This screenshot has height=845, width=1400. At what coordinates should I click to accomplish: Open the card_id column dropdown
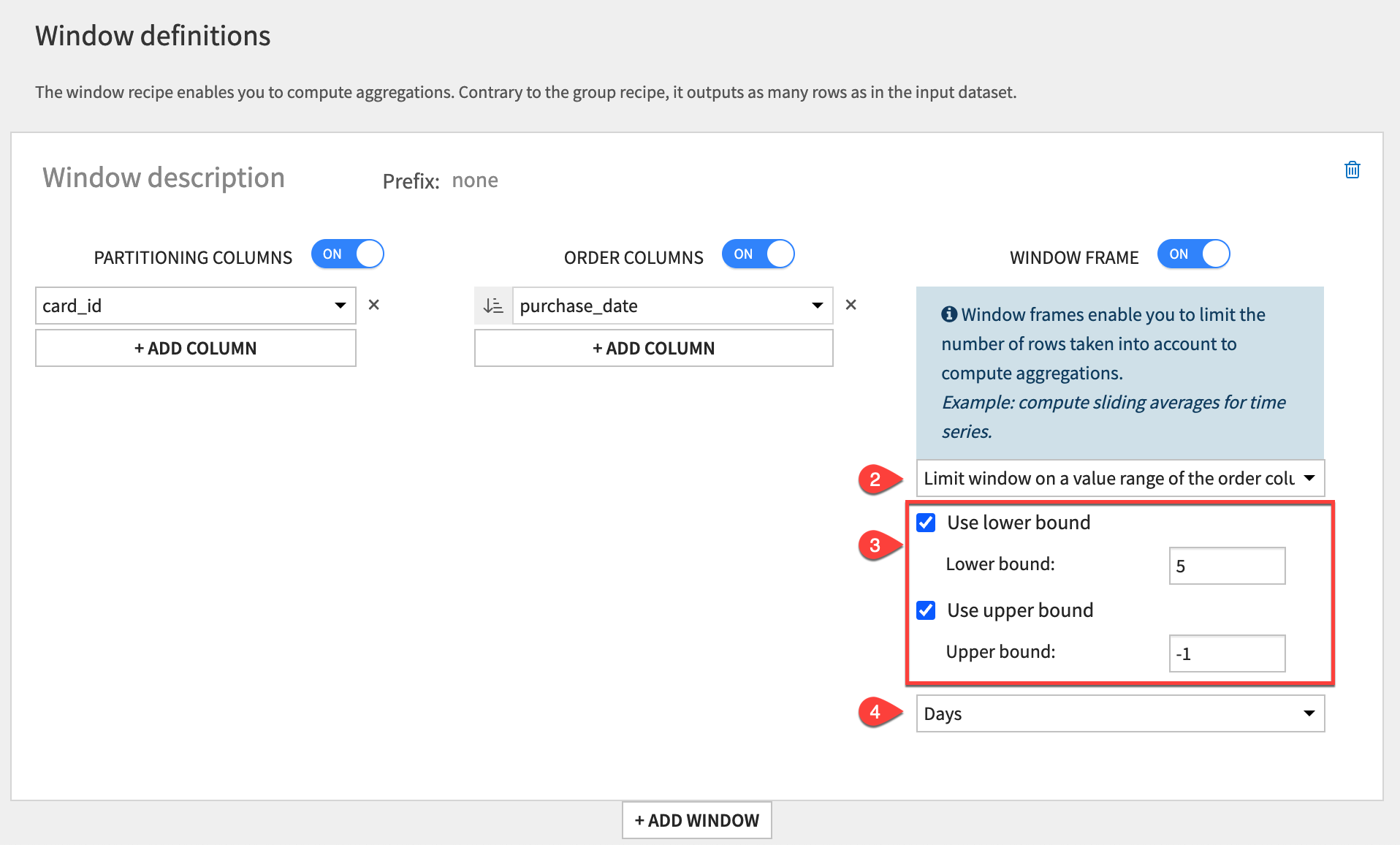(x=195, y=306)
